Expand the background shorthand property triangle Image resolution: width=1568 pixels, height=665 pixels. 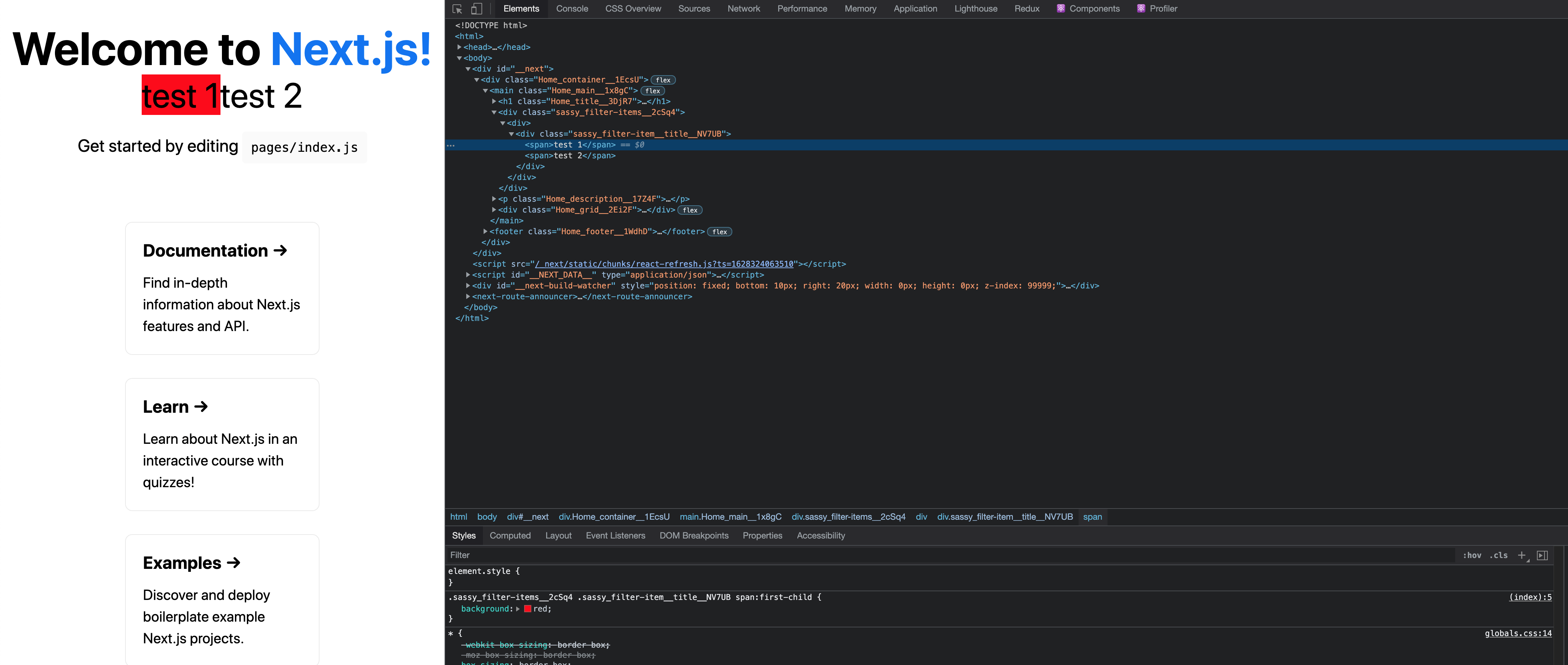point(518,608)
